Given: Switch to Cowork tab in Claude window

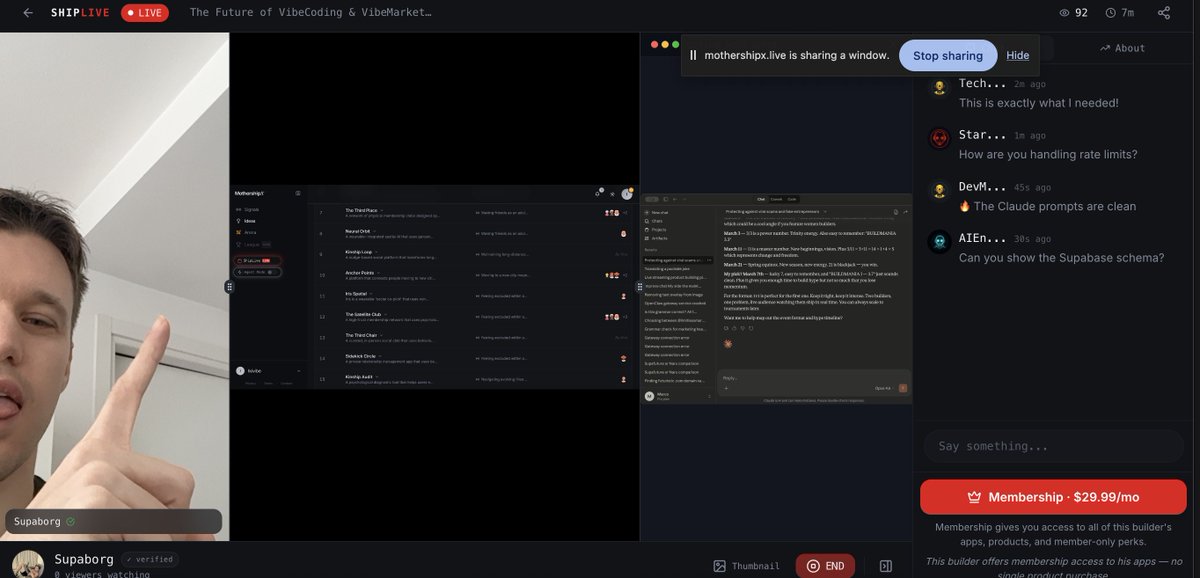Looking at the screenshot, I should [x=776, y=199].
